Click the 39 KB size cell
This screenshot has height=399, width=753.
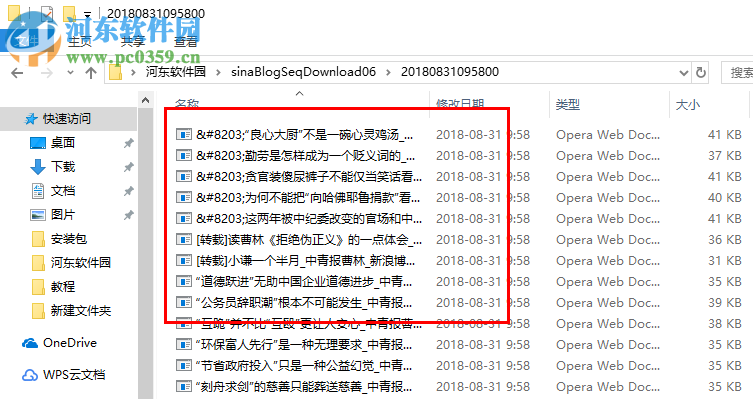point(725,303)
